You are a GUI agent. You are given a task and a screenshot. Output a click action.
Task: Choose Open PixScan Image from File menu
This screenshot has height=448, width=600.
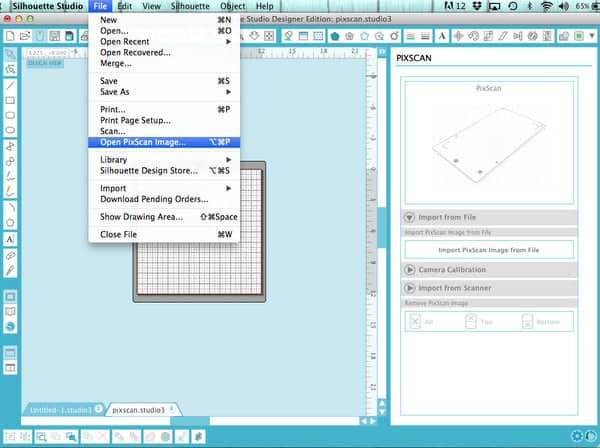(x=164, y=142)
